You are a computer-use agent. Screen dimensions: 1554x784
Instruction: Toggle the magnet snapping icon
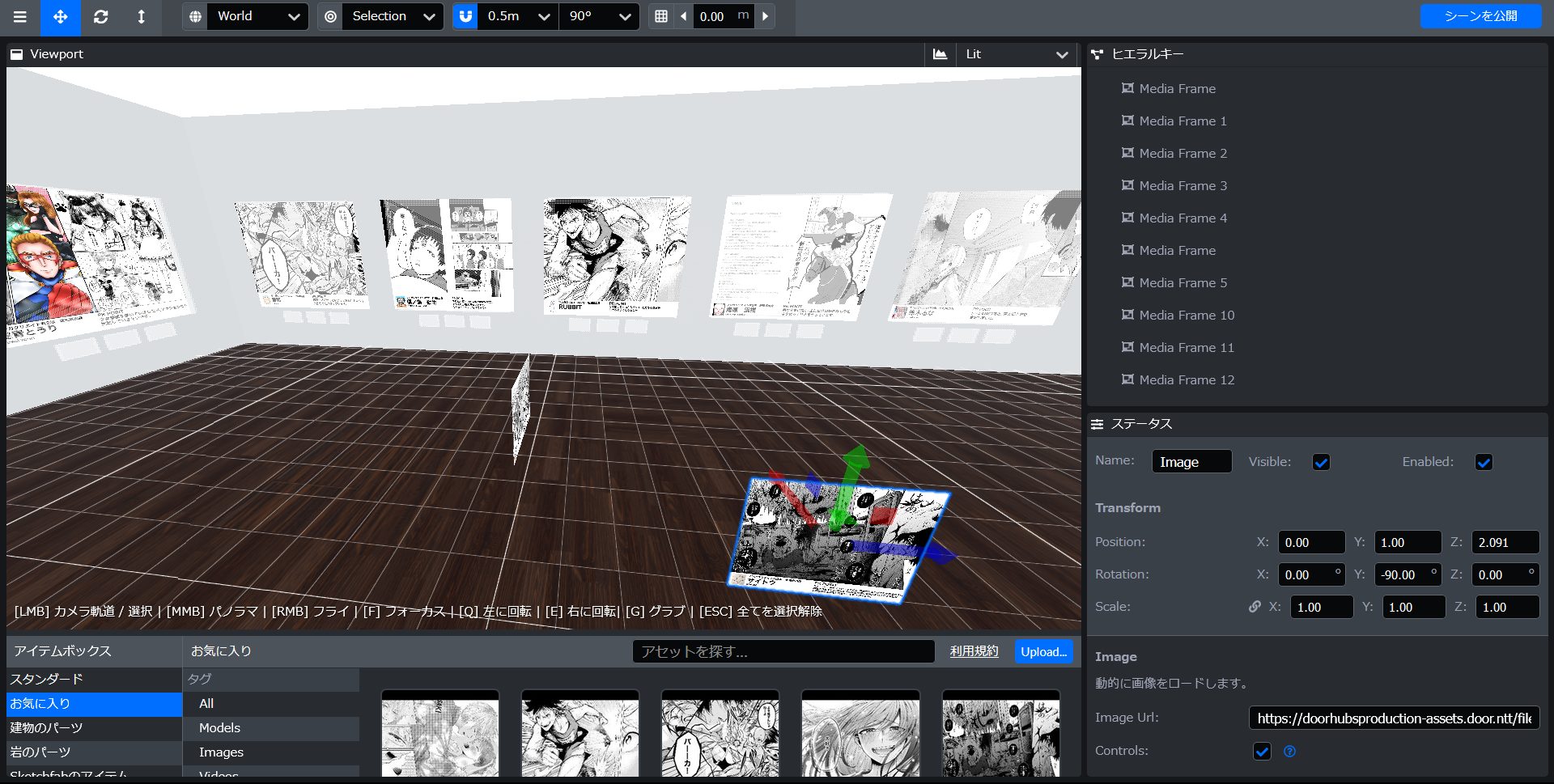[x=465, y=16]
